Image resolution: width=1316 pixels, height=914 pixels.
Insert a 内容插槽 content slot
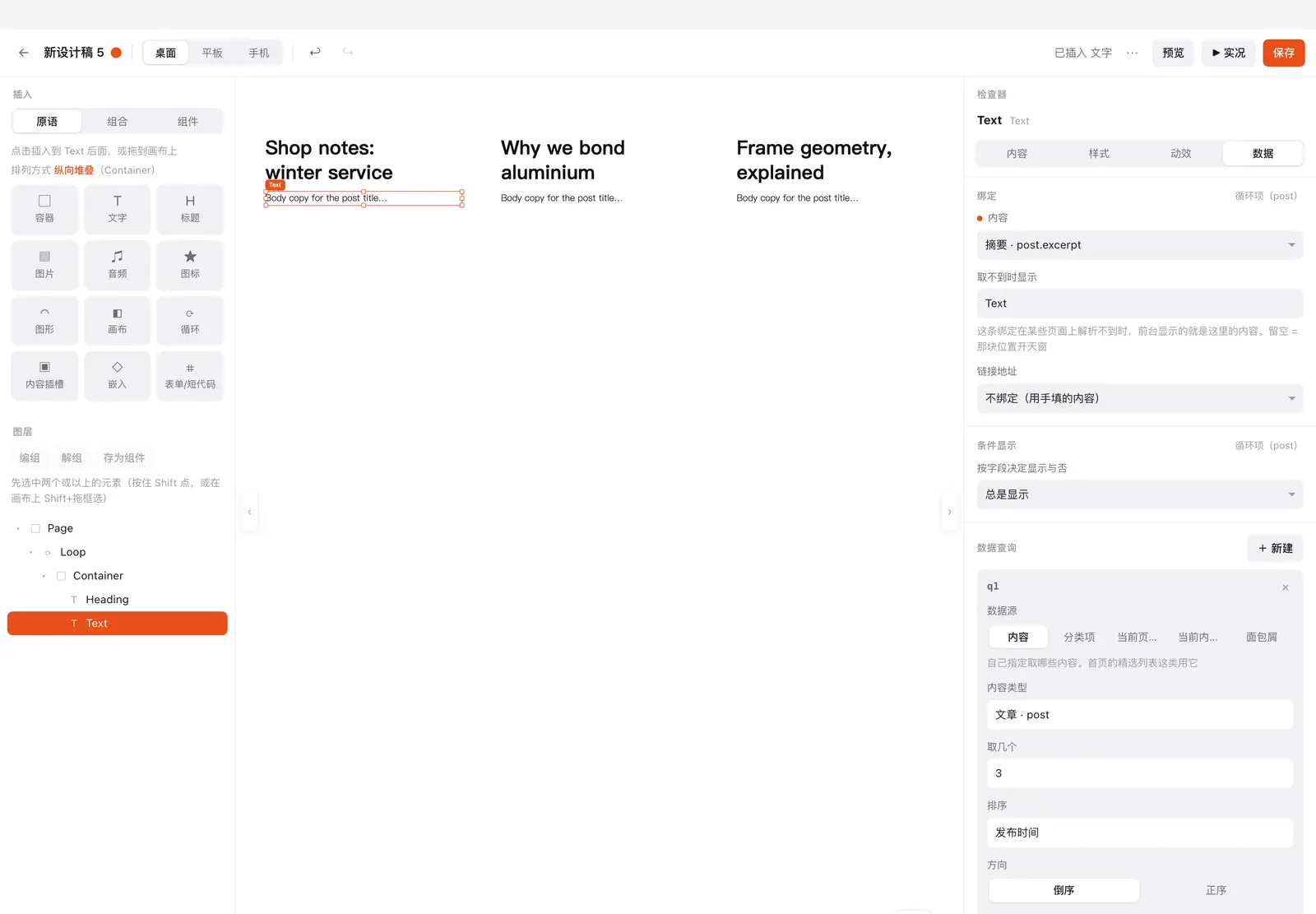coord(44,376)
